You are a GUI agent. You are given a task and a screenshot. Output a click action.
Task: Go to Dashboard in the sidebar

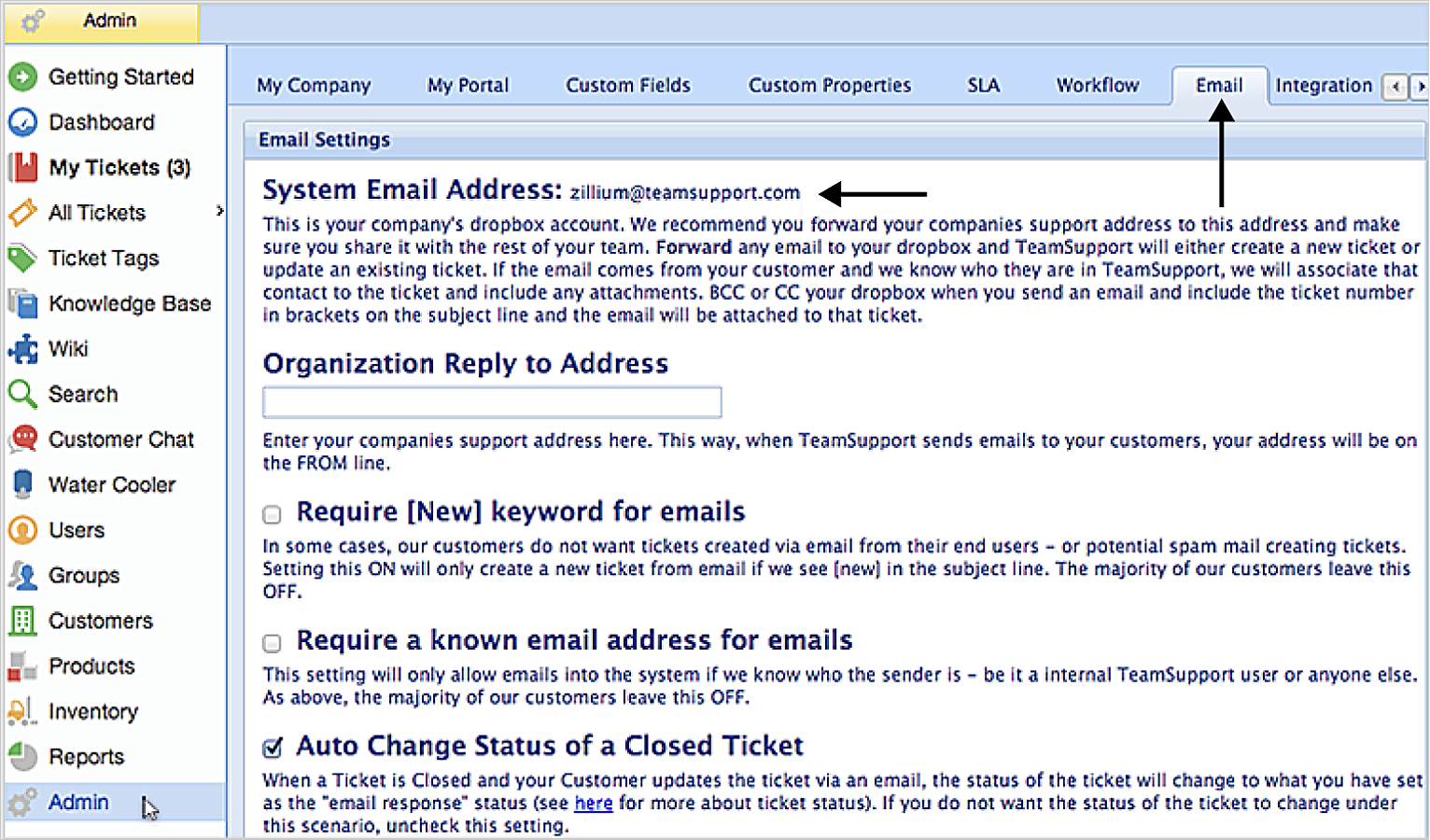pyautogui.click(x=102, y=122)
